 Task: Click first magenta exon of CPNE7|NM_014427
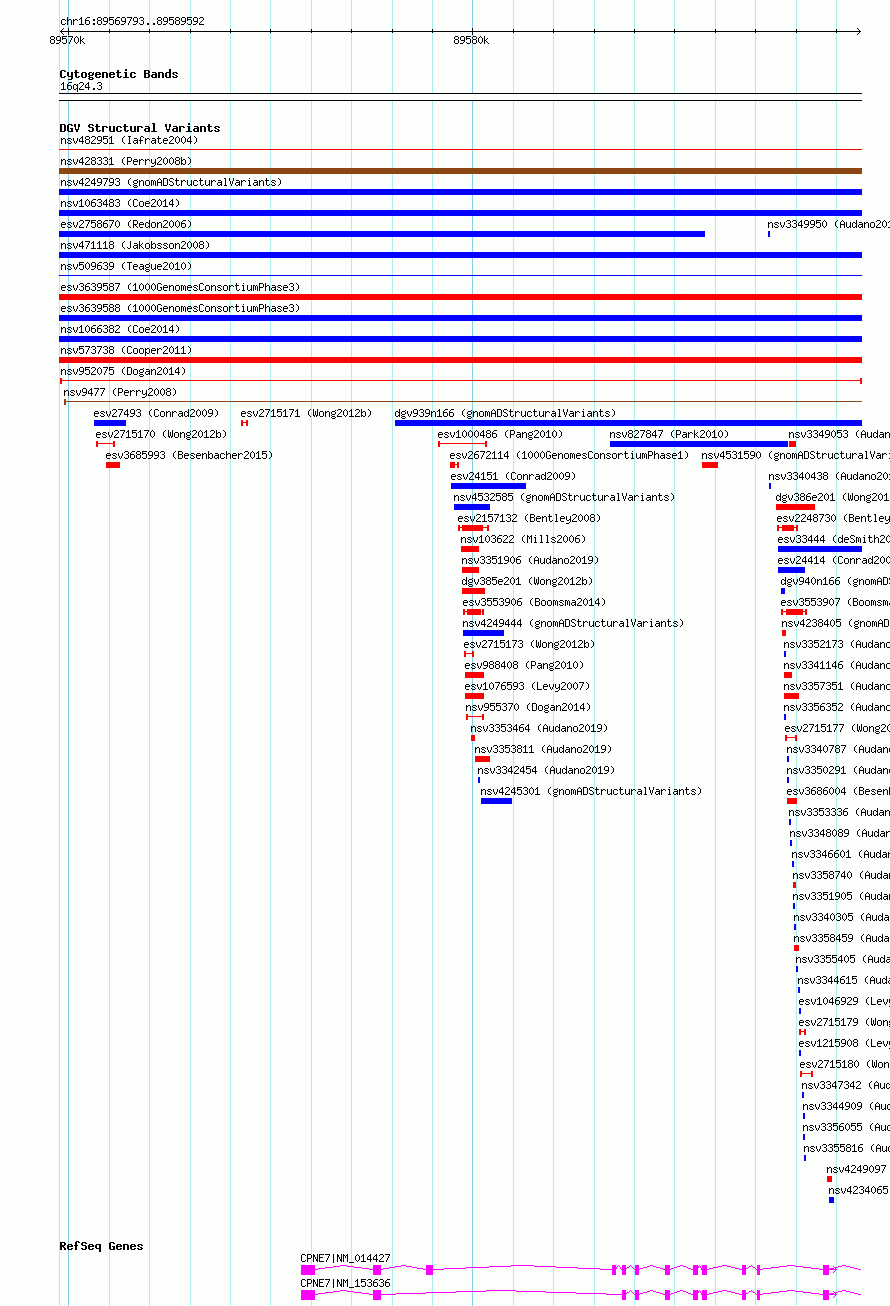click(308, 1270)
